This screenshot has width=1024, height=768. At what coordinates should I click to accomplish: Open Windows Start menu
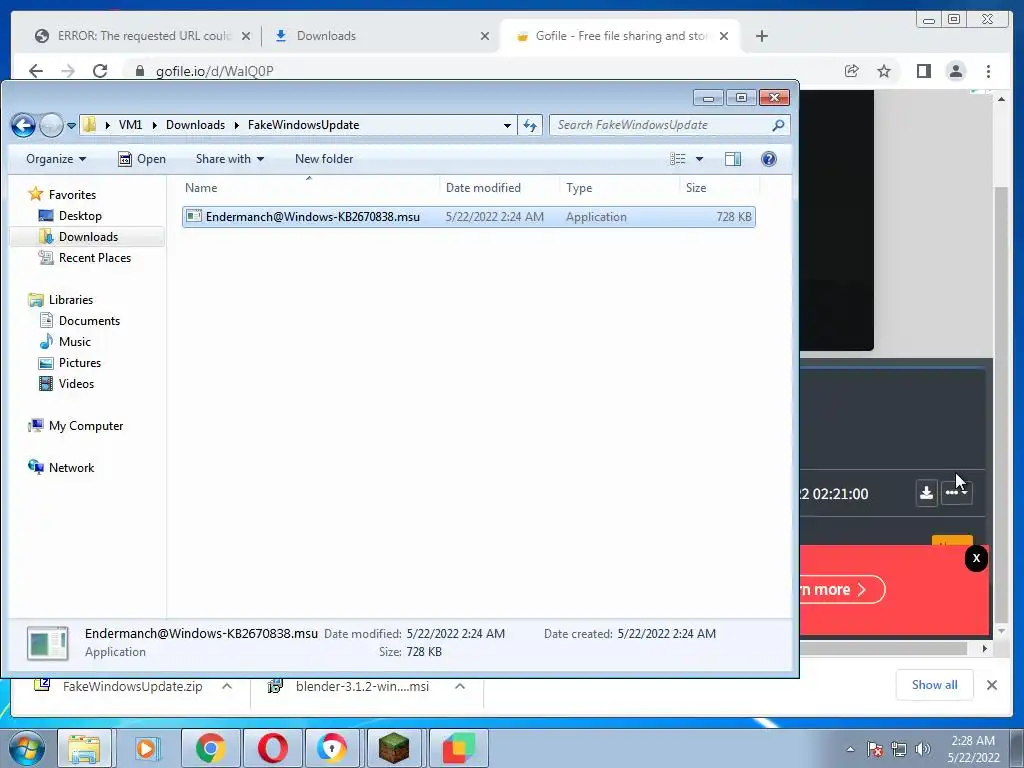tap(25, 748)
